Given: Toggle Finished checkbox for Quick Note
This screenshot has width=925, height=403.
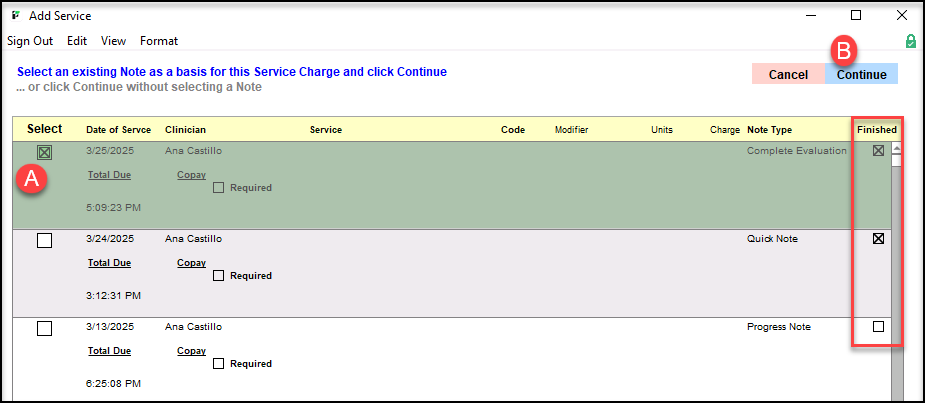Looking at the screenshot, I should 878,239.
